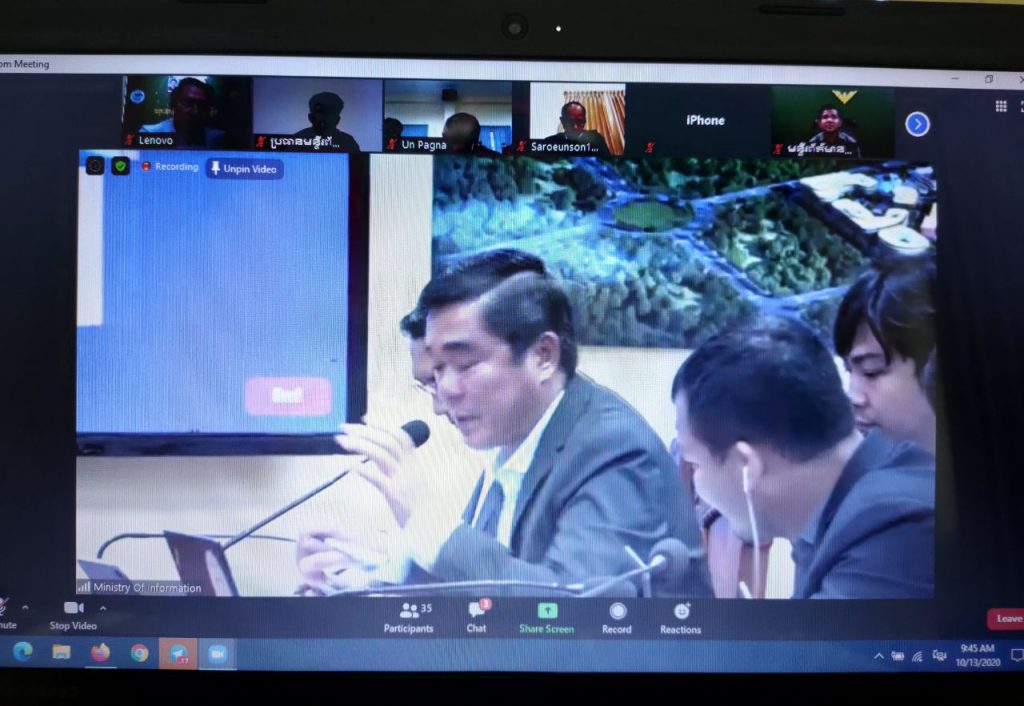Click the green Share Screen icon
The width and height of the screenshot is (1024, 706).
coord(546,611)
